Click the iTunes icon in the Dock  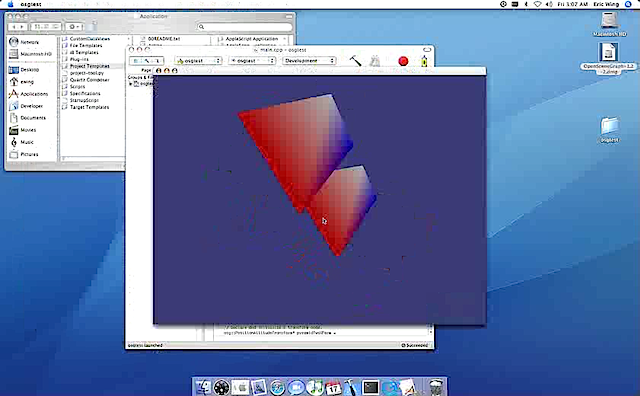pos(314,387)
